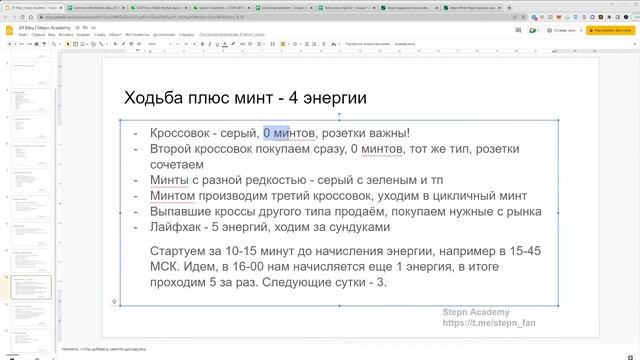Open the shape insertion tool

pyautogui.click(x=93, y=44)
